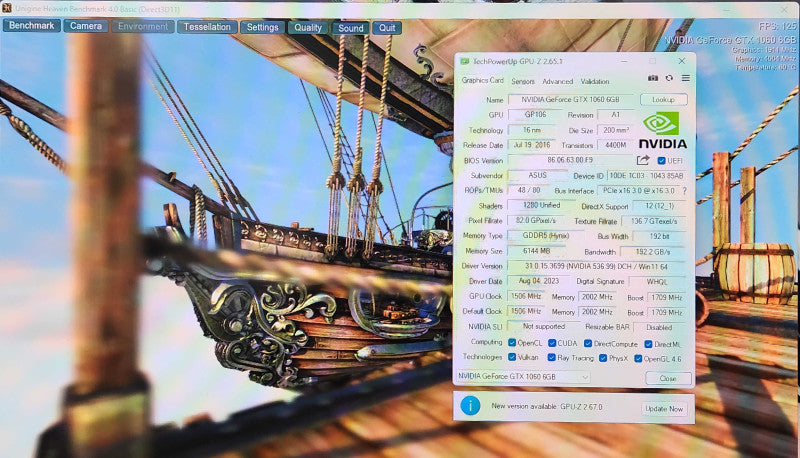The image size is (800, 458).
Task: Open the Quality menu in Heaven
Action: [308, 28]
